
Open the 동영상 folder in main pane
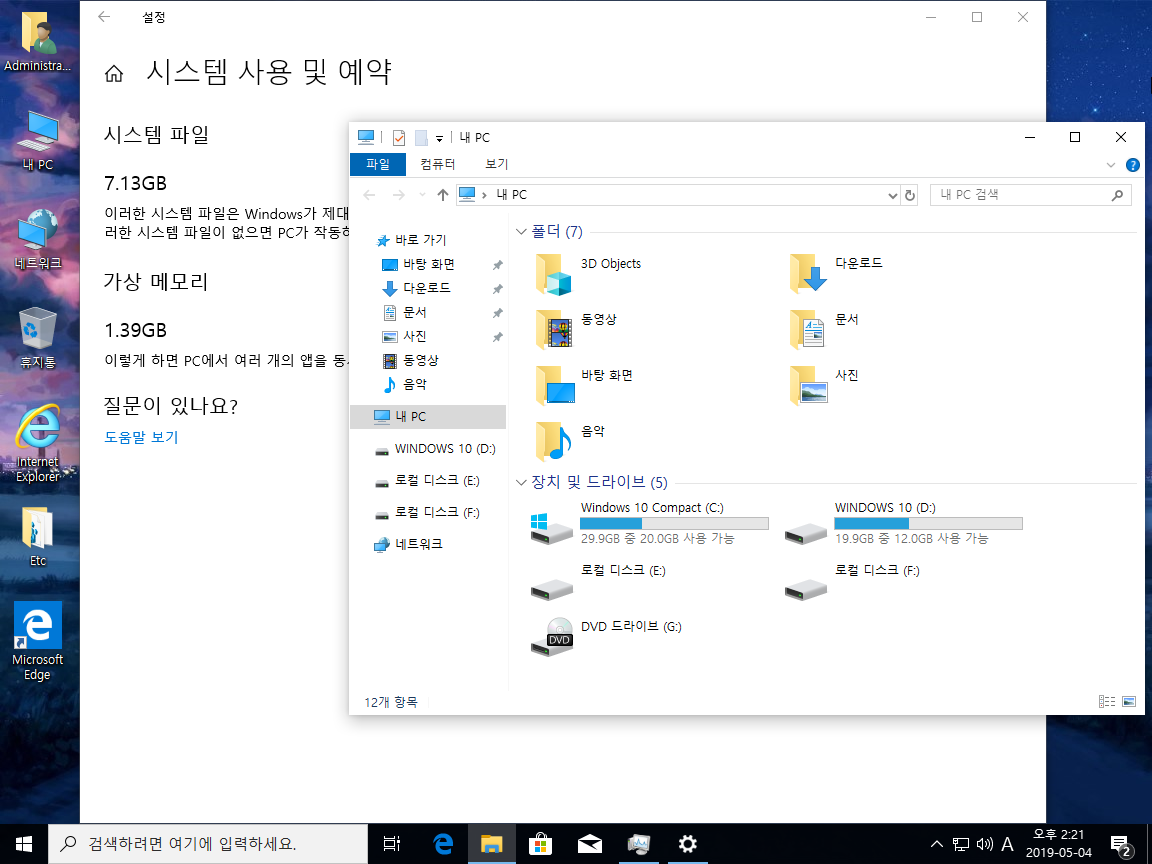pos(577,329)
